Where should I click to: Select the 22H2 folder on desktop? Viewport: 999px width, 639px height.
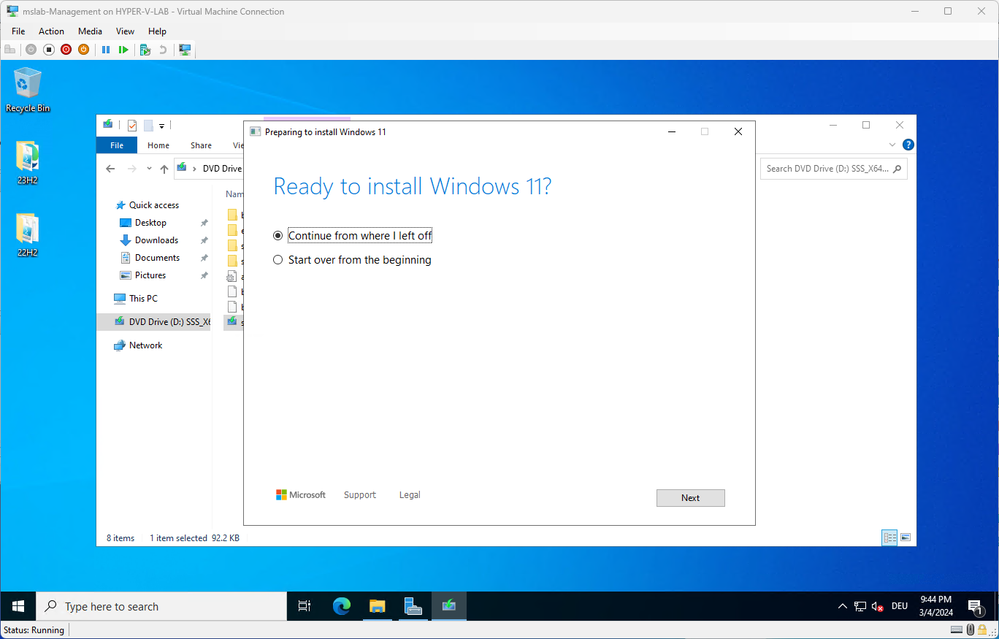pyautogui.click(x=27, y=235)
